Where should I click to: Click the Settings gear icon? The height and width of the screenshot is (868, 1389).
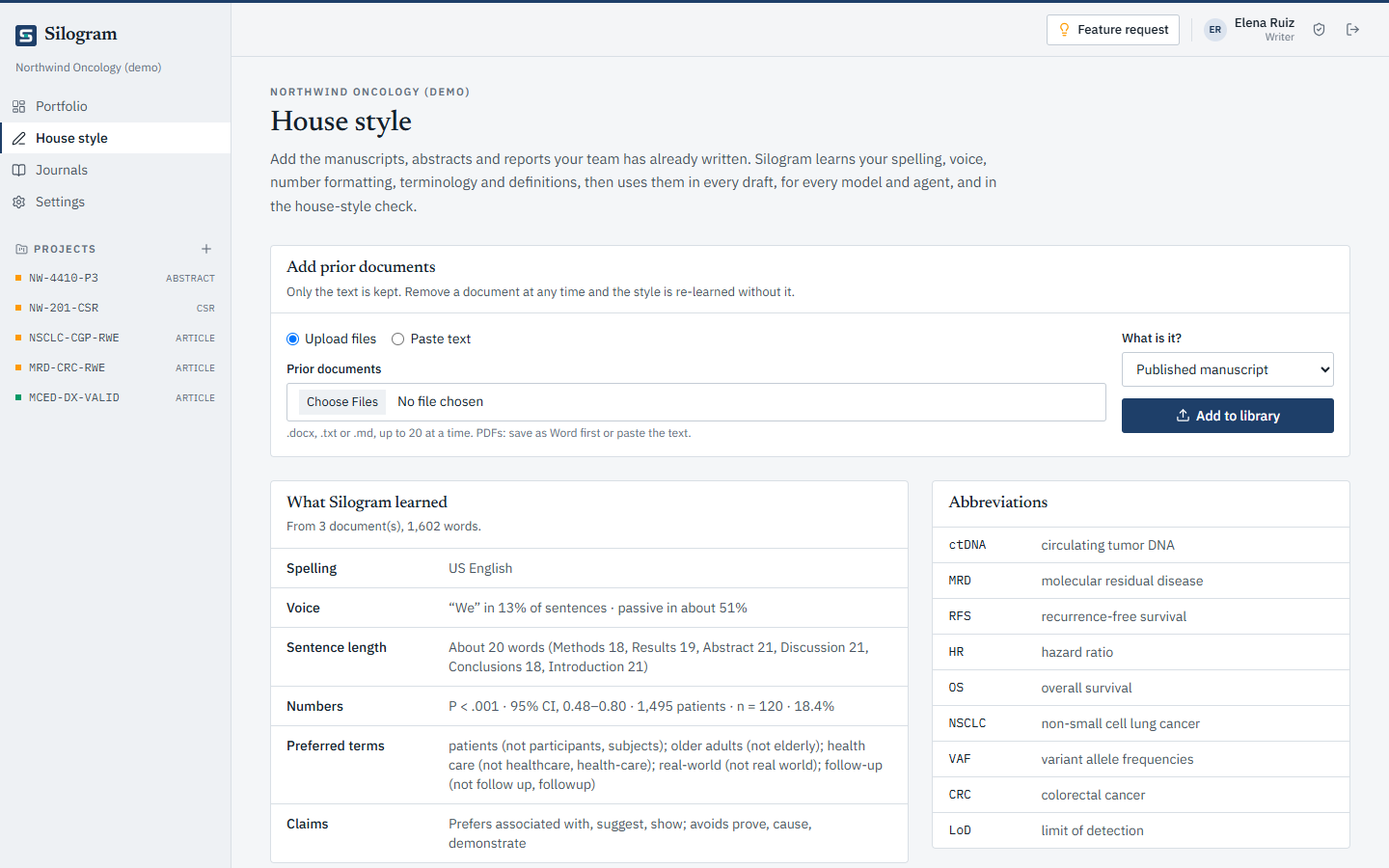click(18, 202)
